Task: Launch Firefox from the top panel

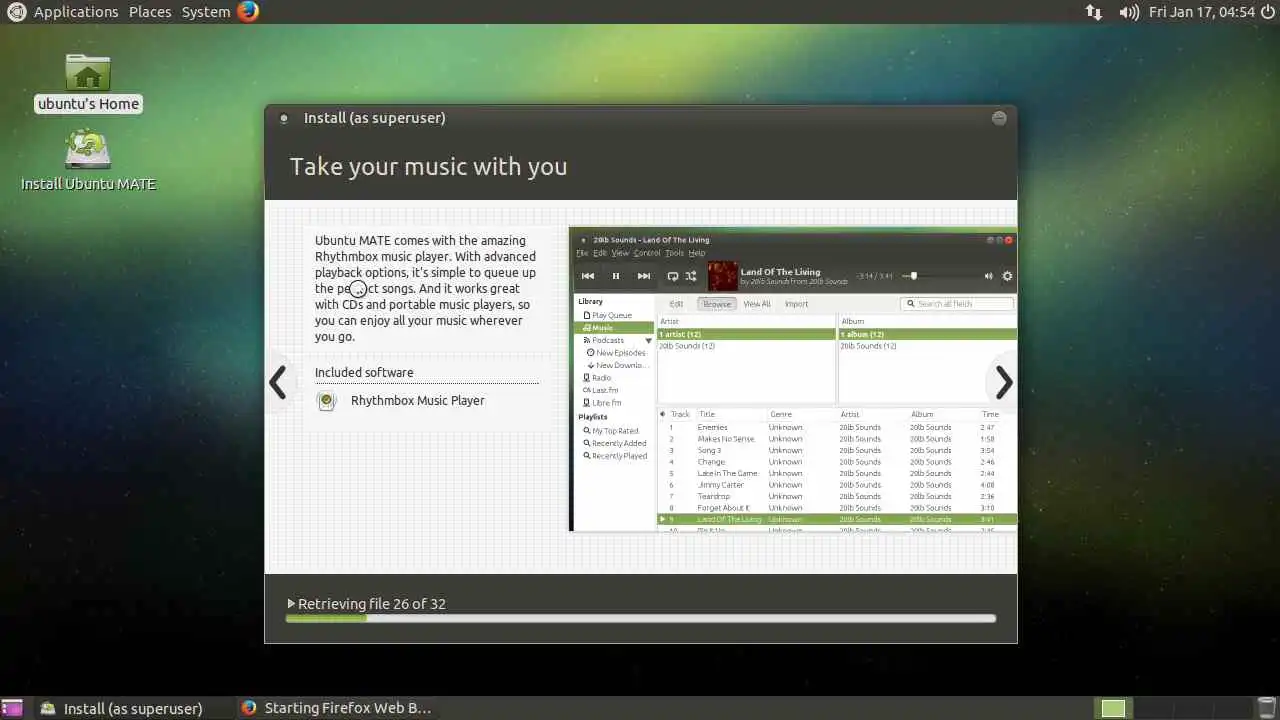Action: tap(248, 12)
